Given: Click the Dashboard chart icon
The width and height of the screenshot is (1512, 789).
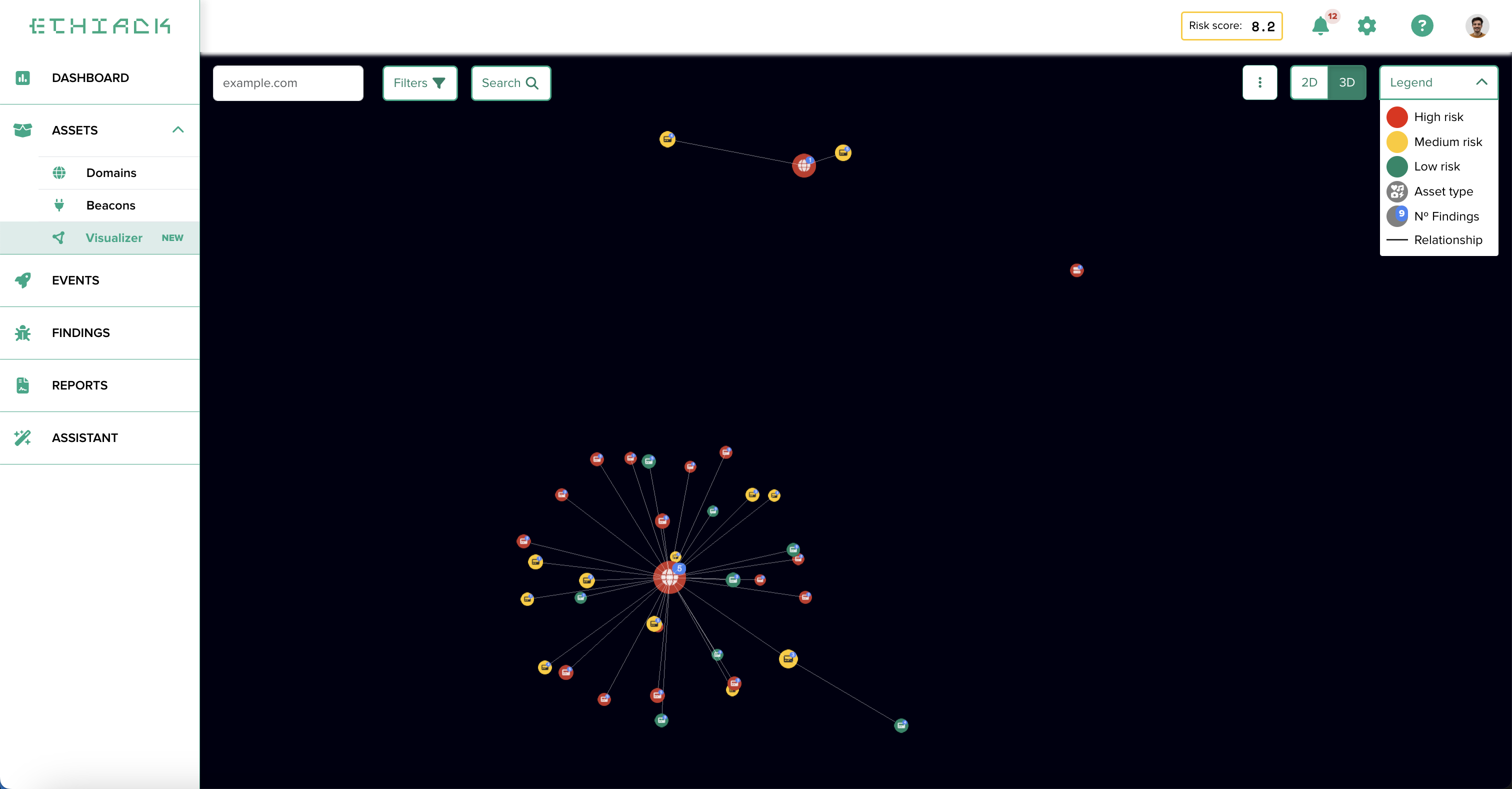Looking at the screenshot, I should (23, 77).
